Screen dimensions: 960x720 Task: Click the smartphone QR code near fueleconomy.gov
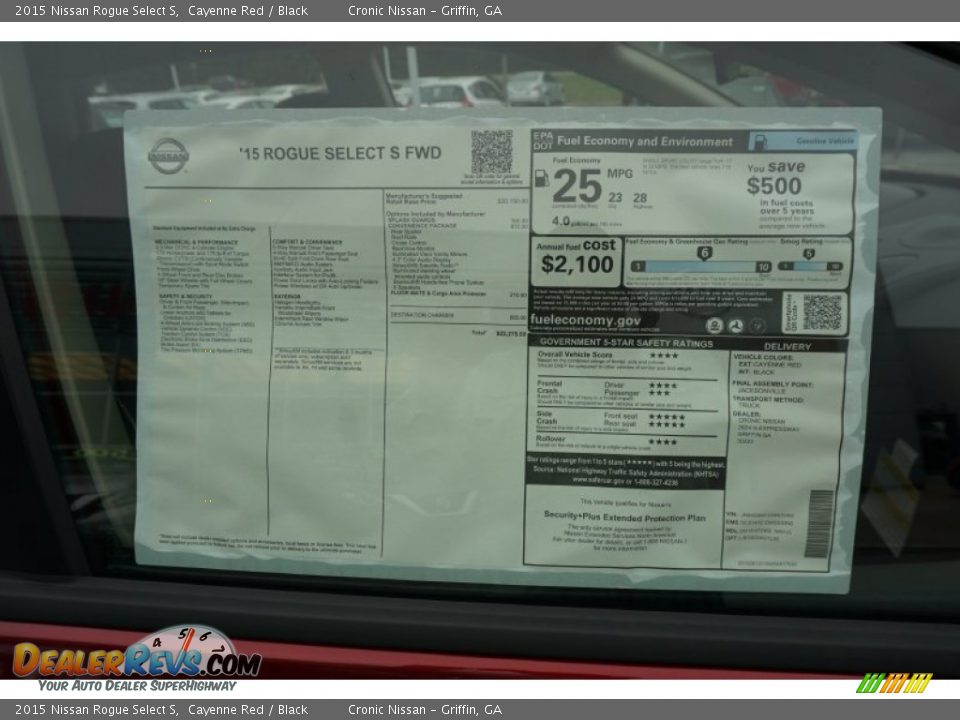tap(822, 312)
